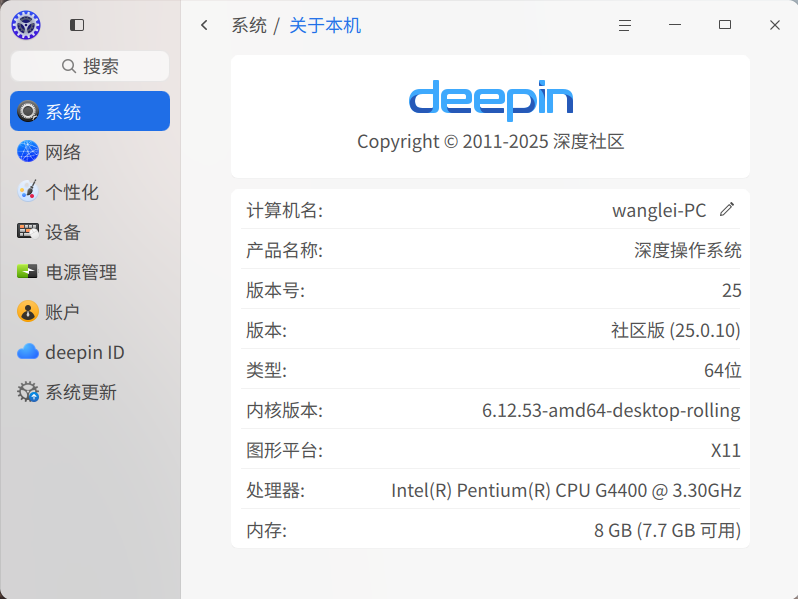Toggle the sidebar panel icon

click(77, 25)
